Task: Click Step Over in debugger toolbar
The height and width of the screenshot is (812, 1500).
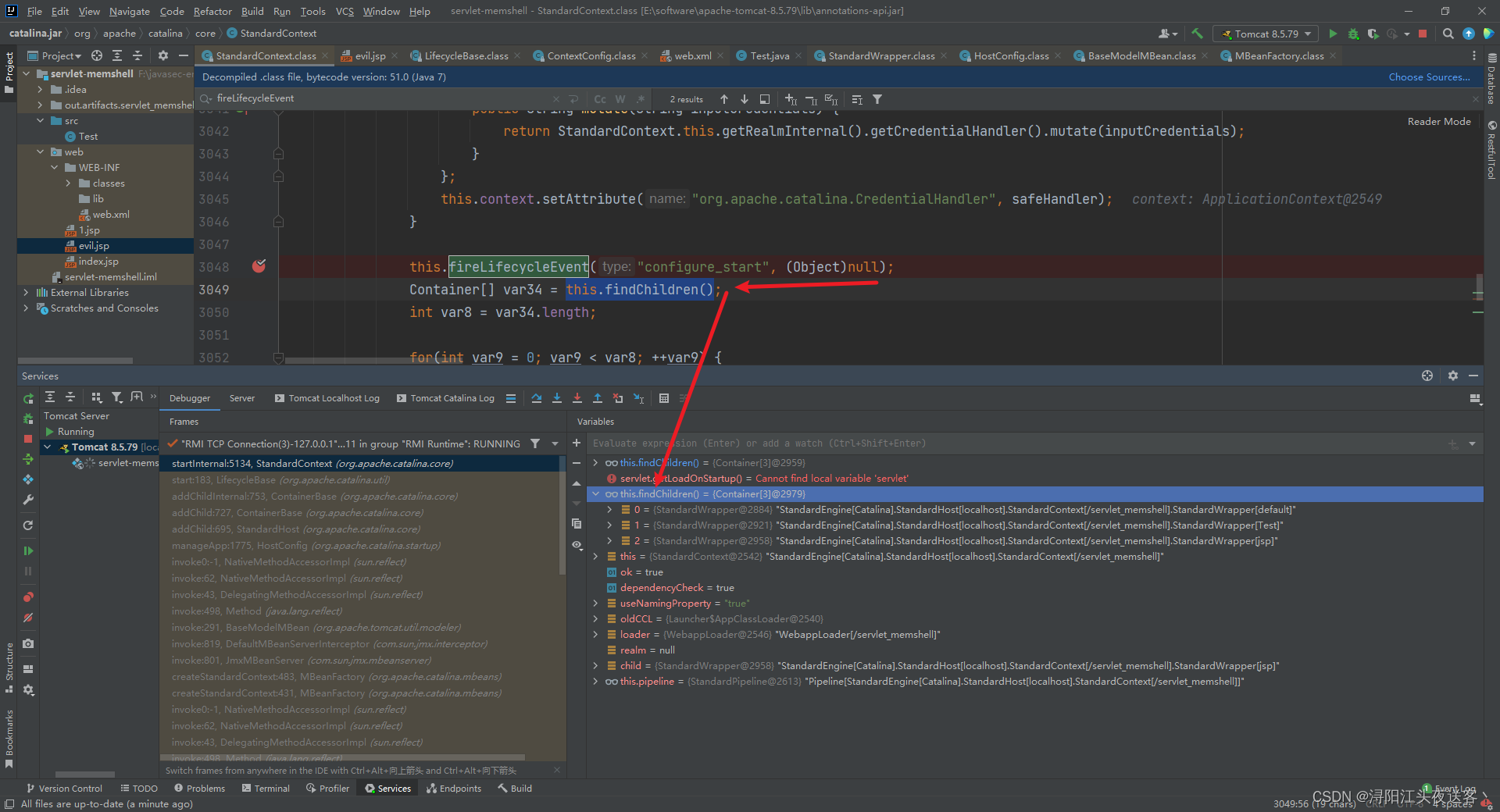Action: [x=537, y=398]
